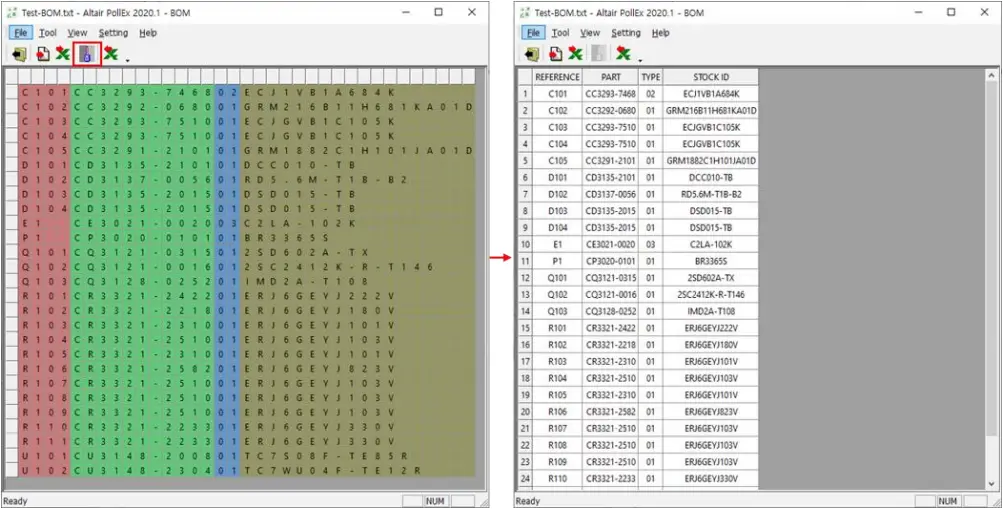Click greyed-out separator icon in right window
The width and height of the screenshot is (1003, 509).
tap(599, 54)
